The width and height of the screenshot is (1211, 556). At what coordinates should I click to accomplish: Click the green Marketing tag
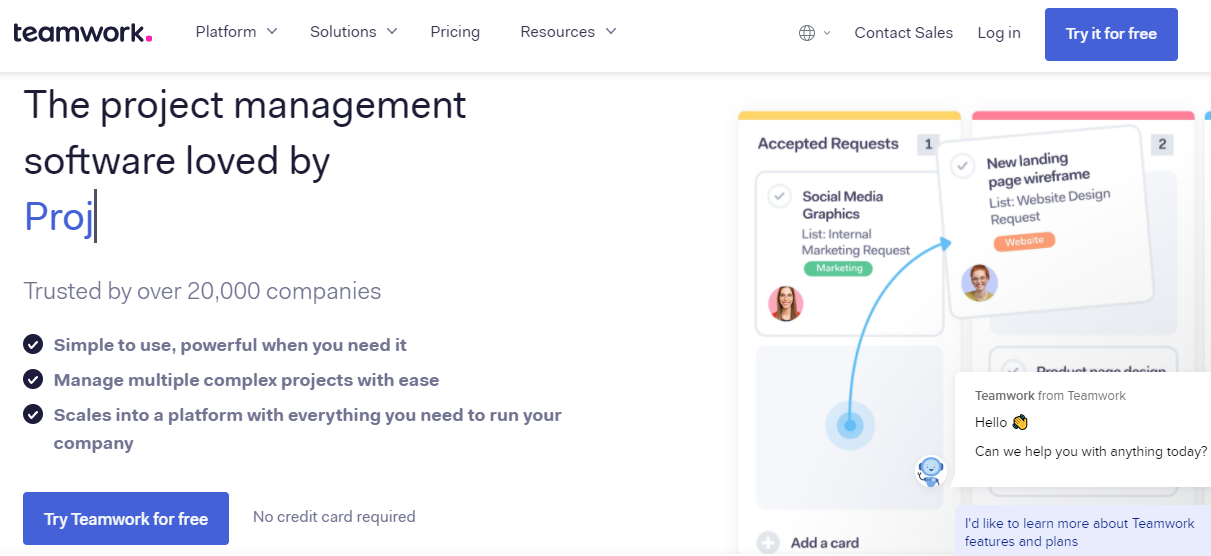839,268
